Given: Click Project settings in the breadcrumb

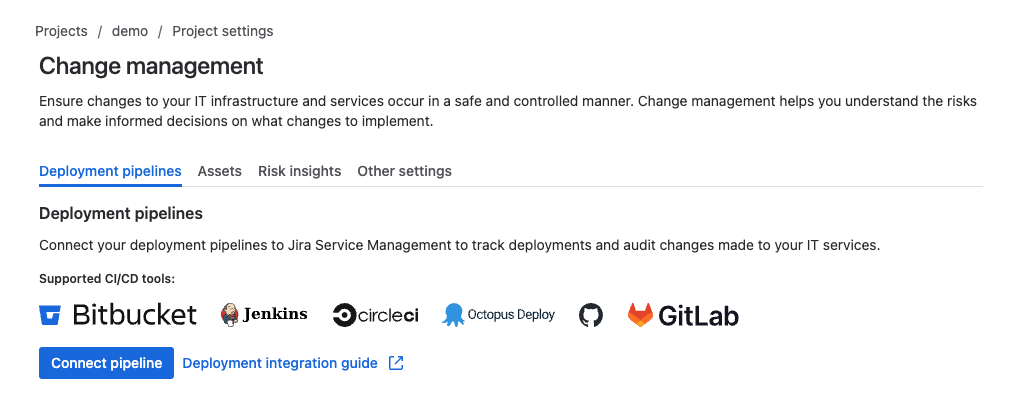Looking at the screenshot, I should click(222, 31).
